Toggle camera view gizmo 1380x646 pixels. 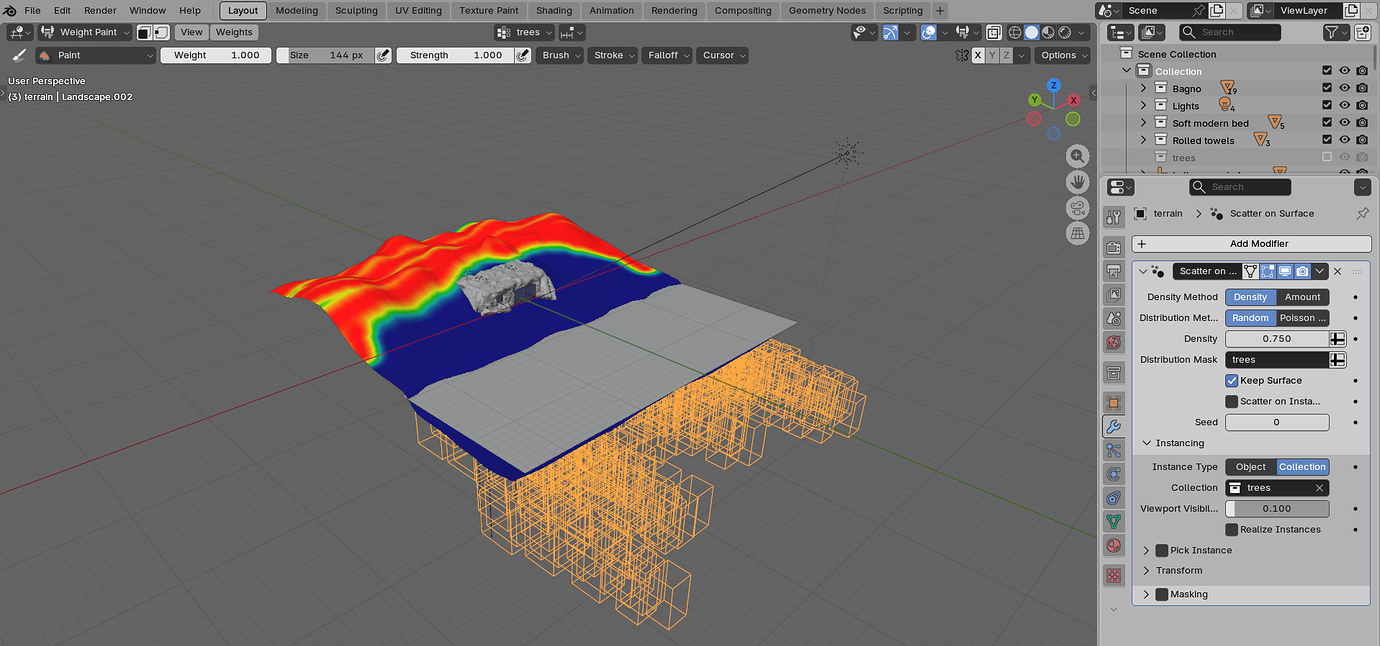point(1077,208)
